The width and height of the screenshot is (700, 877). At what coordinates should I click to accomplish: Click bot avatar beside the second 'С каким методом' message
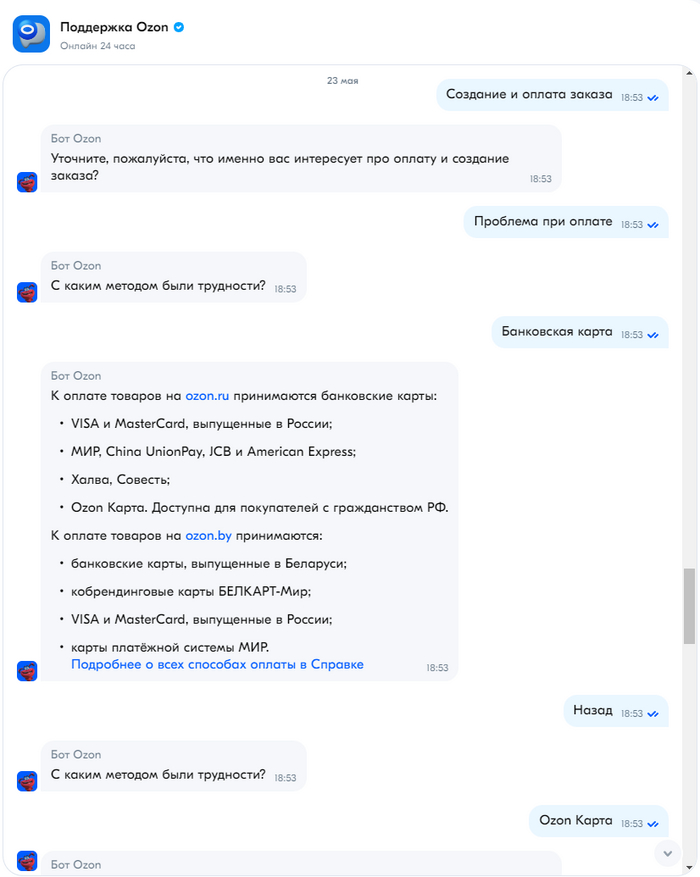(27, 780)
